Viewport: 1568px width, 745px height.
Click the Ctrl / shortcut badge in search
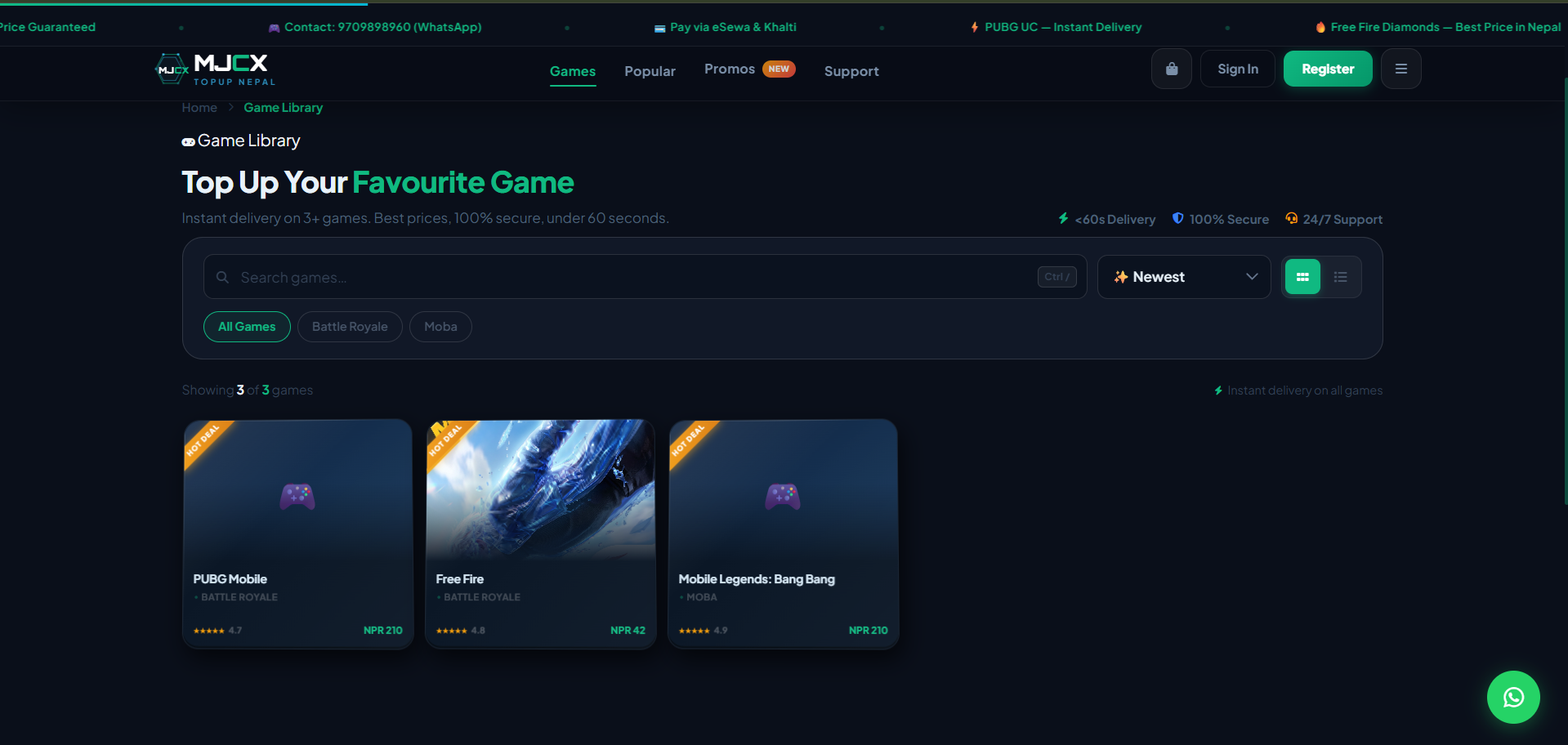point(1057,277)
